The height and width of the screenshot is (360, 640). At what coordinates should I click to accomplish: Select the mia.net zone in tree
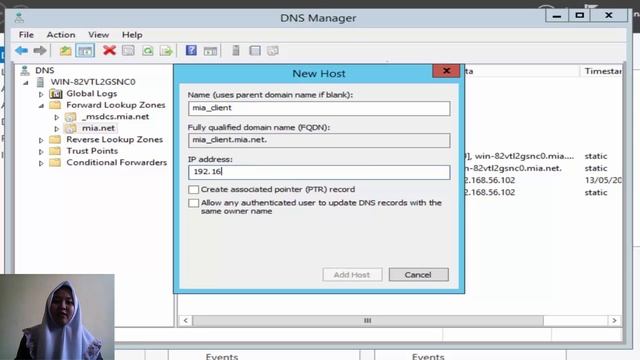[x=98, y=128]
